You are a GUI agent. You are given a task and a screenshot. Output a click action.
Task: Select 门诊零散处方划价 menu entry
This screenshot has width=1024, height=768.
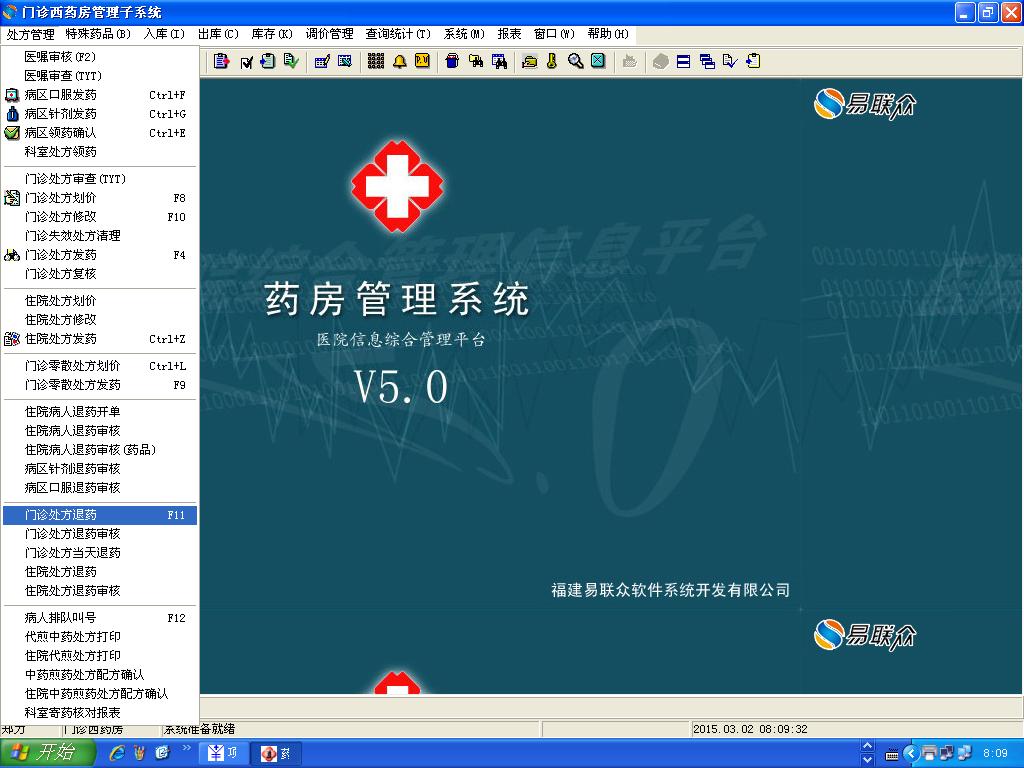[x=100, y=366]
